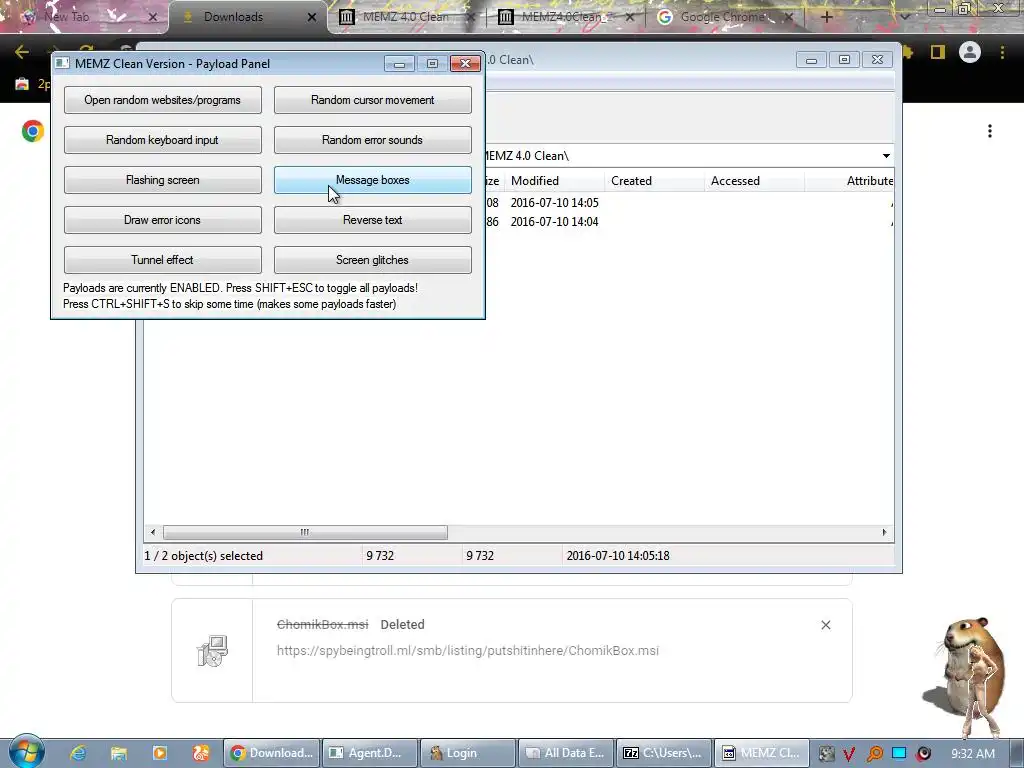Screen dimensions: 1024x768
Task: Click the 2016-07-10 14:05:18 status bar entry
Action: pos(618,556)
